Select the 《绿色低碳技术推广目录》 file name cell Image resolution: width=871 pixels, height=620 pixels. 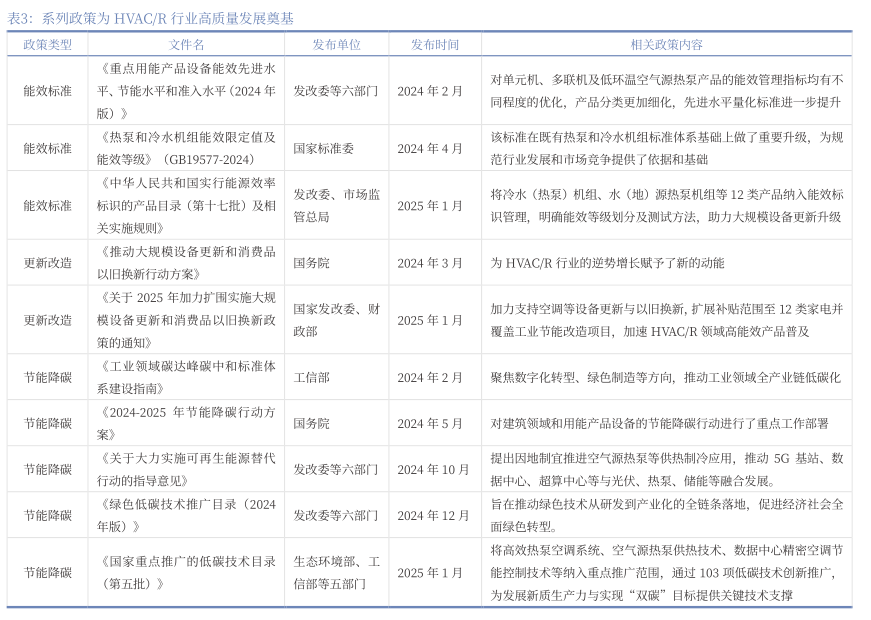(x=186, y=515)
